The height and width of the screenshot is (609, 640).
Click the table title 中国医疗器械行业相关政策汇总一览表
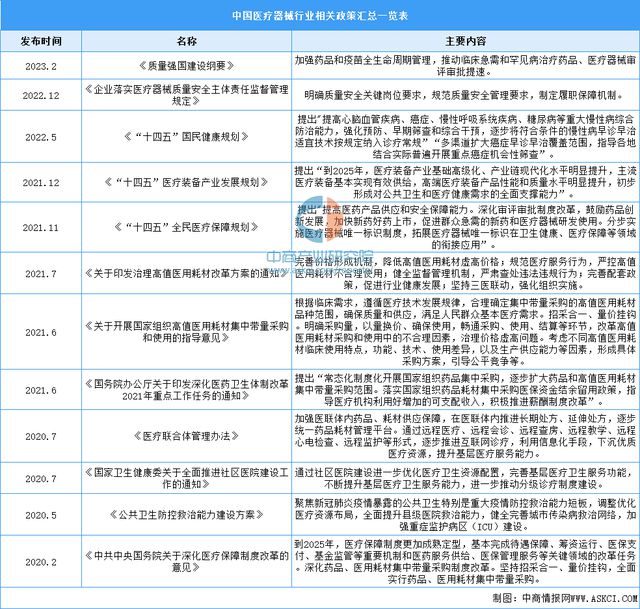coord(320,16)
